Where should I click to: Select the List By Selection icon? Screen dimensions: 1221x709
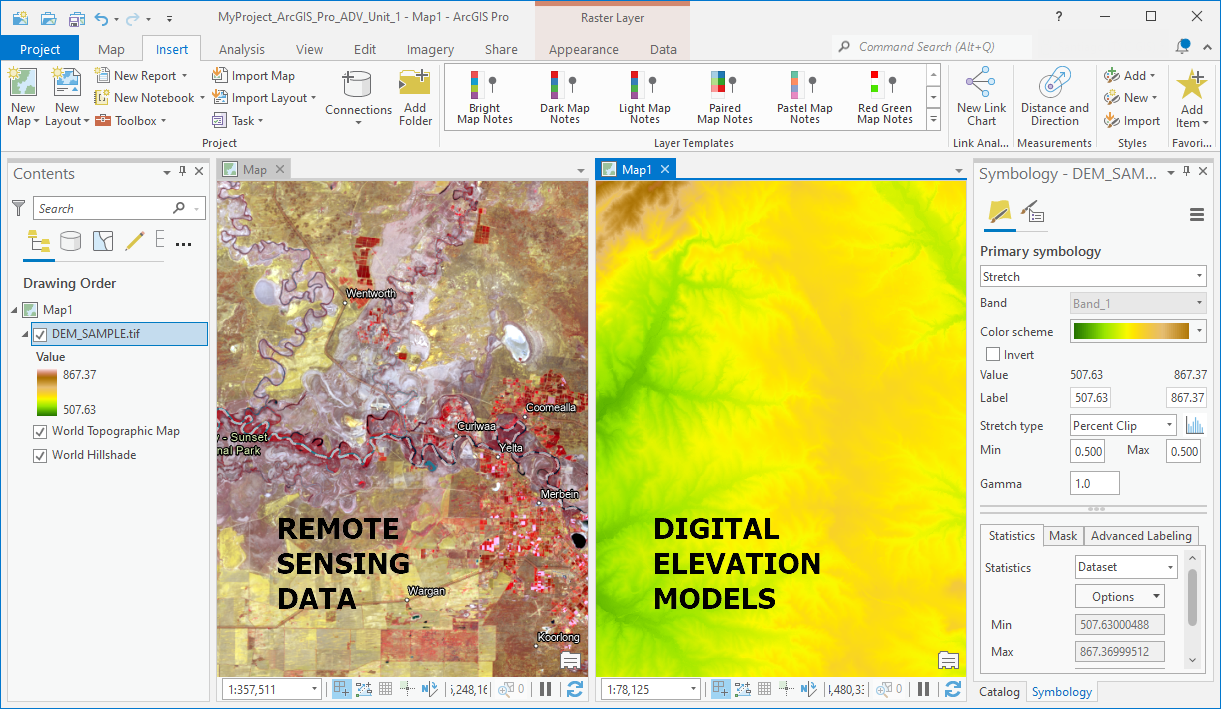pos(103,241)
